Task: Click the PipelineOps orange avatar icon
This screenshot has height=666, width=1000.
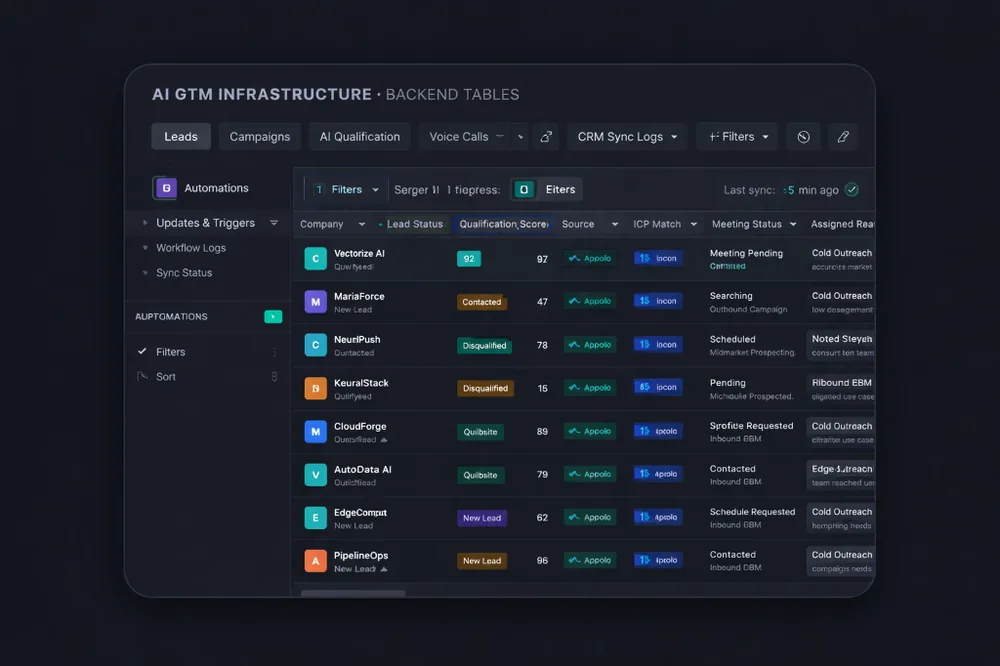Action: [315, 561]
